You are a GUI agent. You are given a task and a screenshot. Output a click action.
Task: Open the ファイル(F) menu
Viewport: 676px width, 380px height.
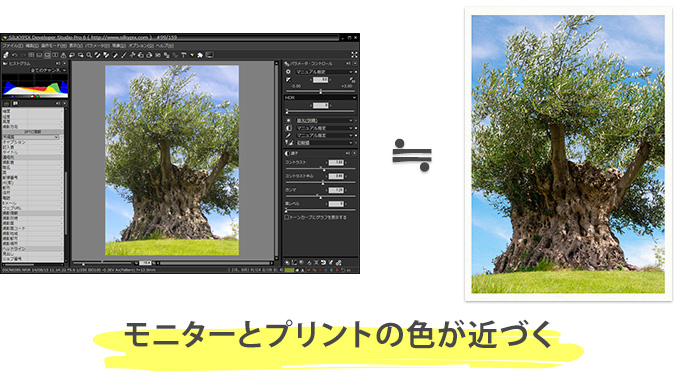[x=13, y=46]
